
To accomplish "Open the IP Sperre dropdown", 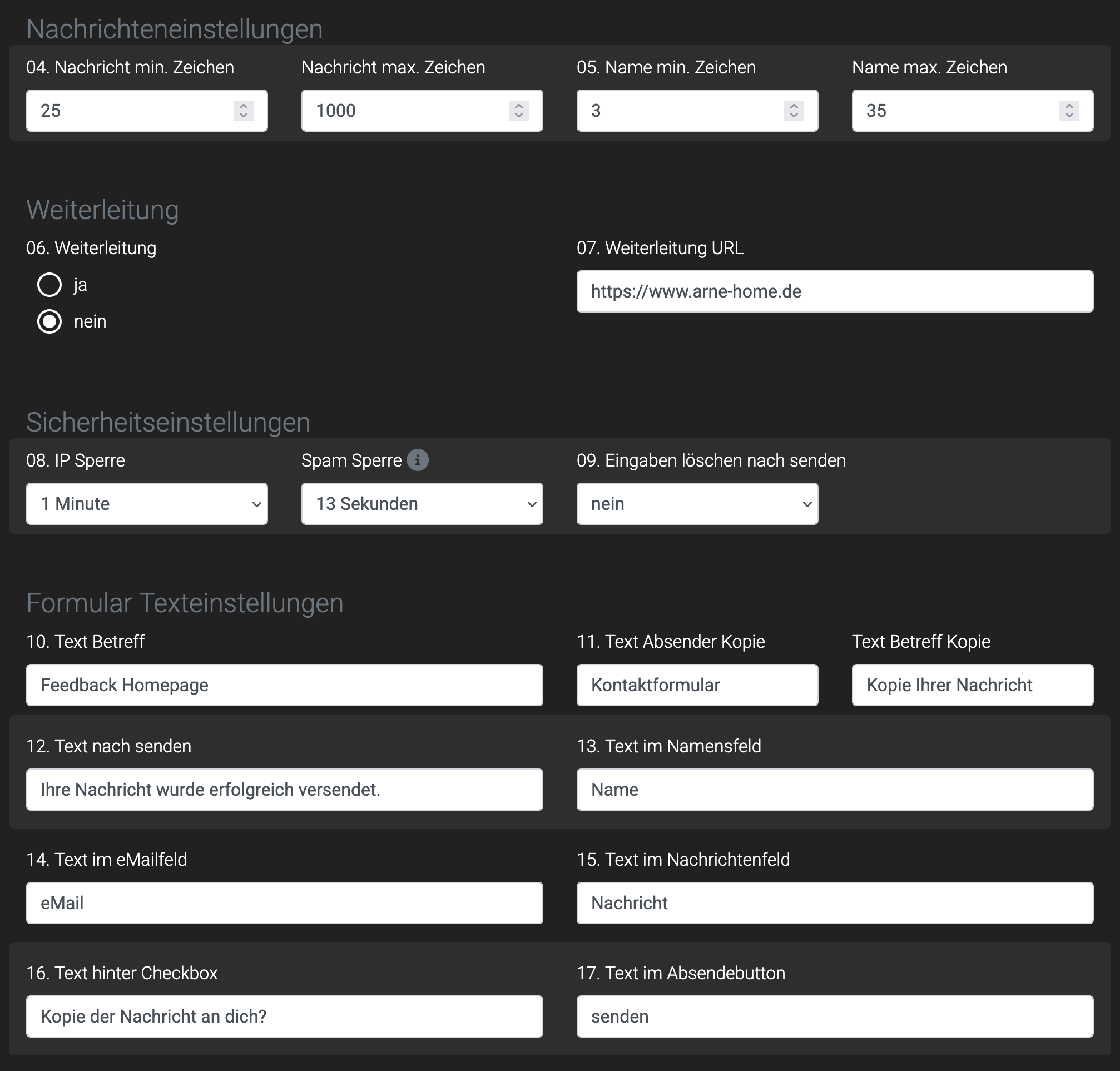I will pos(147,504).
